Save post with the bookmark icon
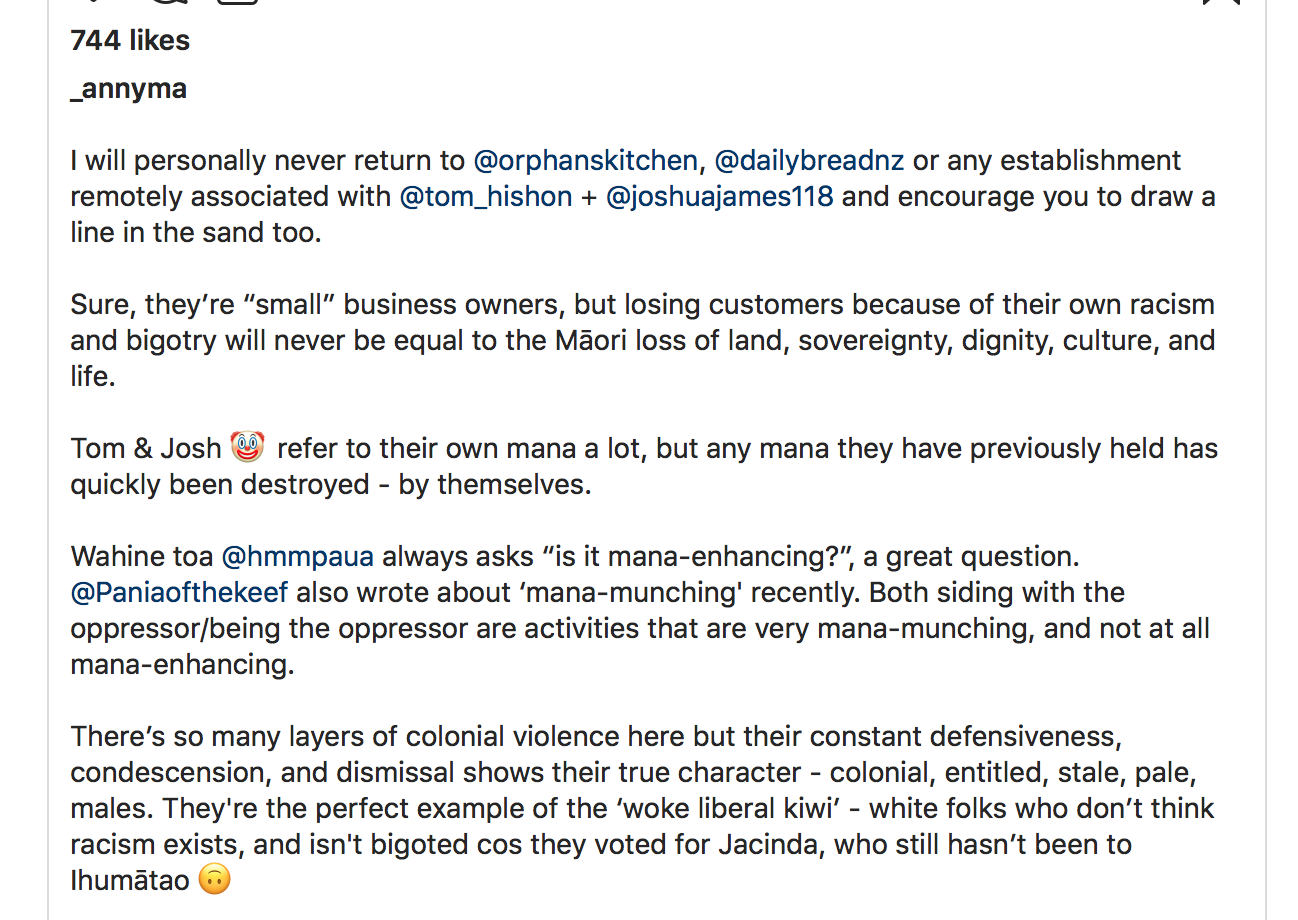Viewport: 1298px width, 920px height. pyautogui.click(x=1221, y=3)
